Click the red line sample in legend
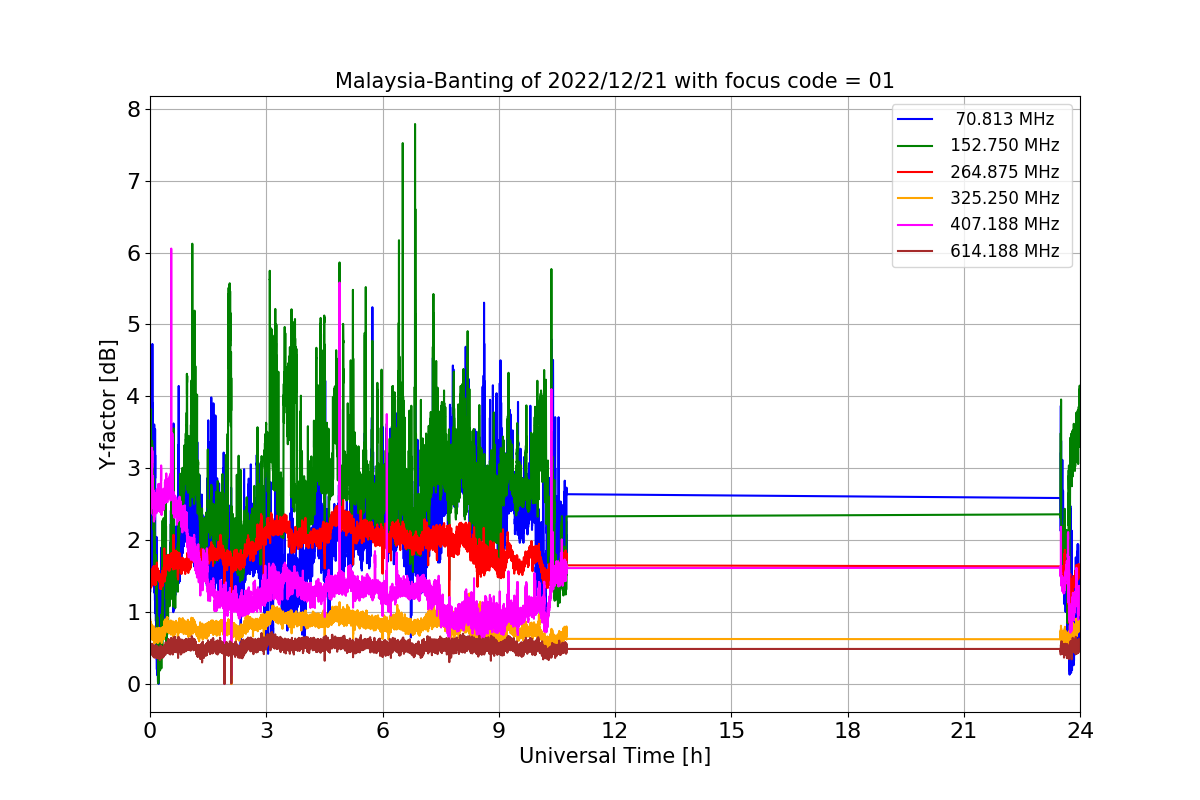This screenshot has height=800, width=1200. 915,172
